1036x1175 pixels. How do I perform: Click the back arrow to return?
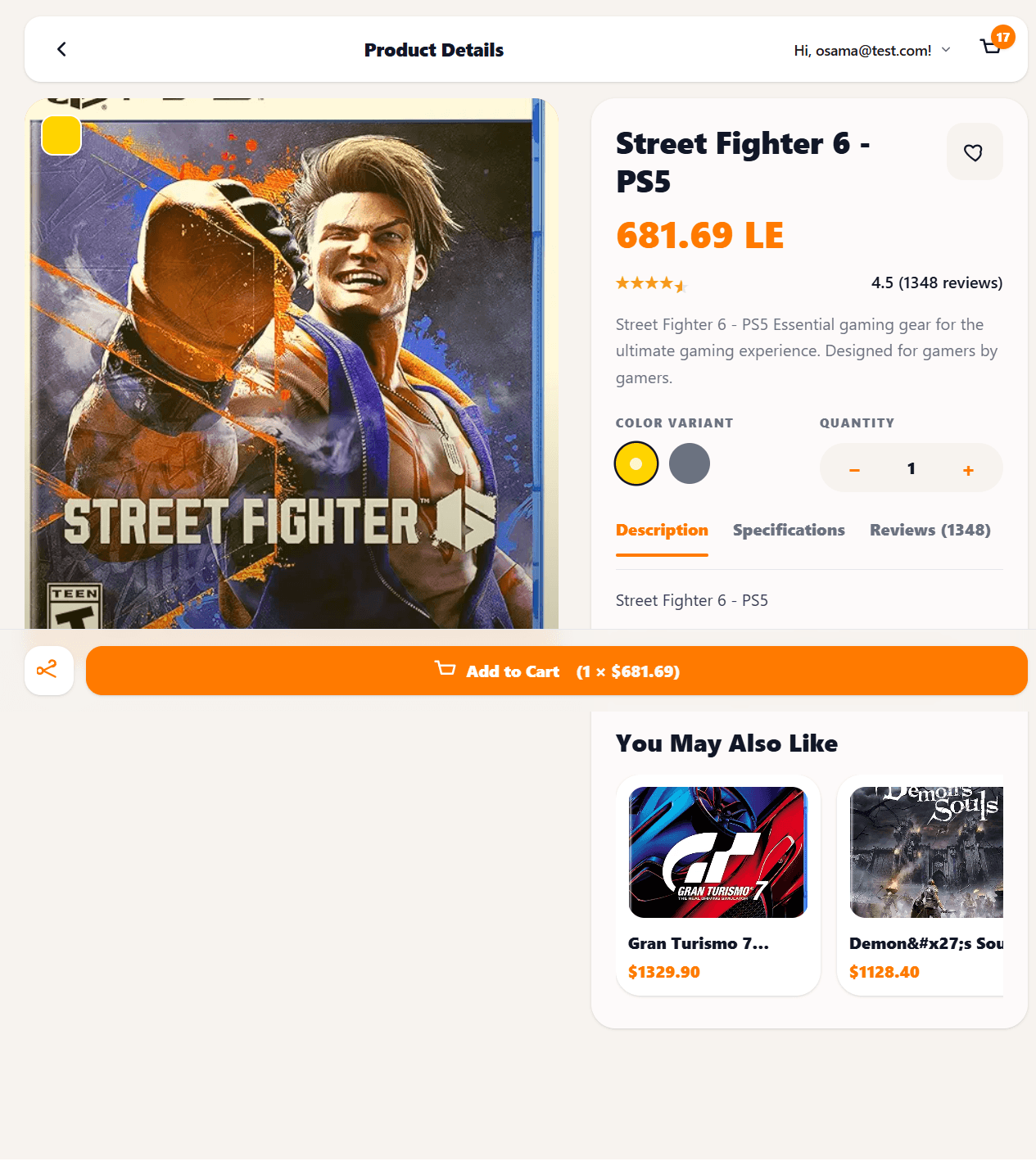pos(61,49)
